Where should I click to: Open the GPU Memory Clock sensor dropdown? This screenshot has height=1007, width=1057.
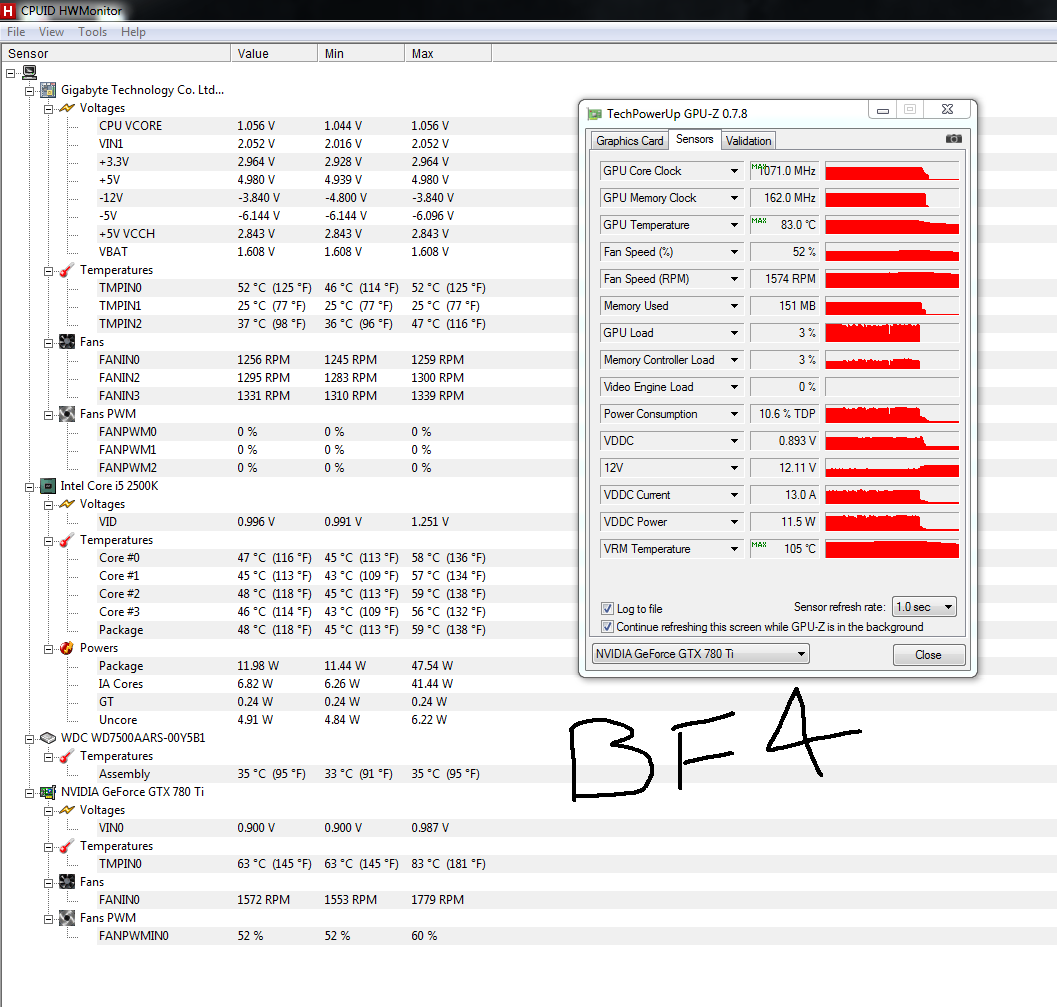tap(734, 198)
